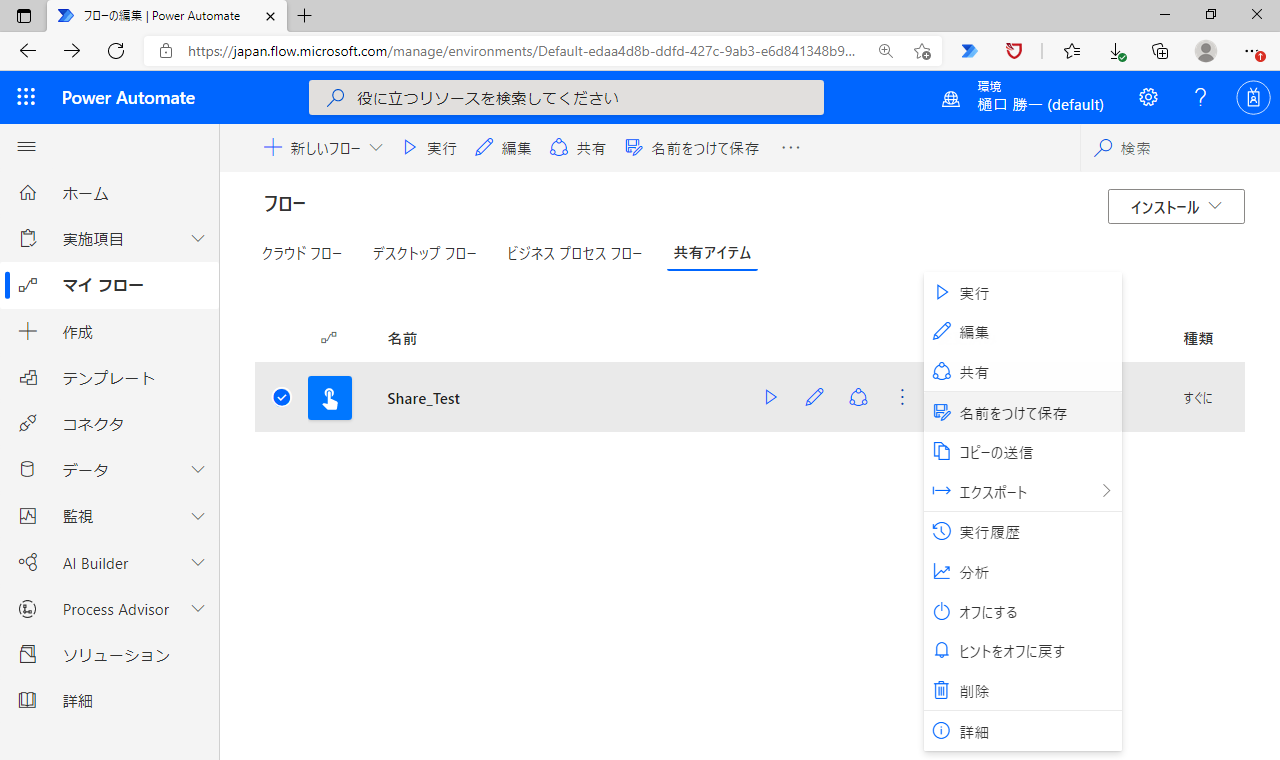Viewport: 1280px width, 760px height.
Task: Open browser collections icon
Action: point(1161,51)
